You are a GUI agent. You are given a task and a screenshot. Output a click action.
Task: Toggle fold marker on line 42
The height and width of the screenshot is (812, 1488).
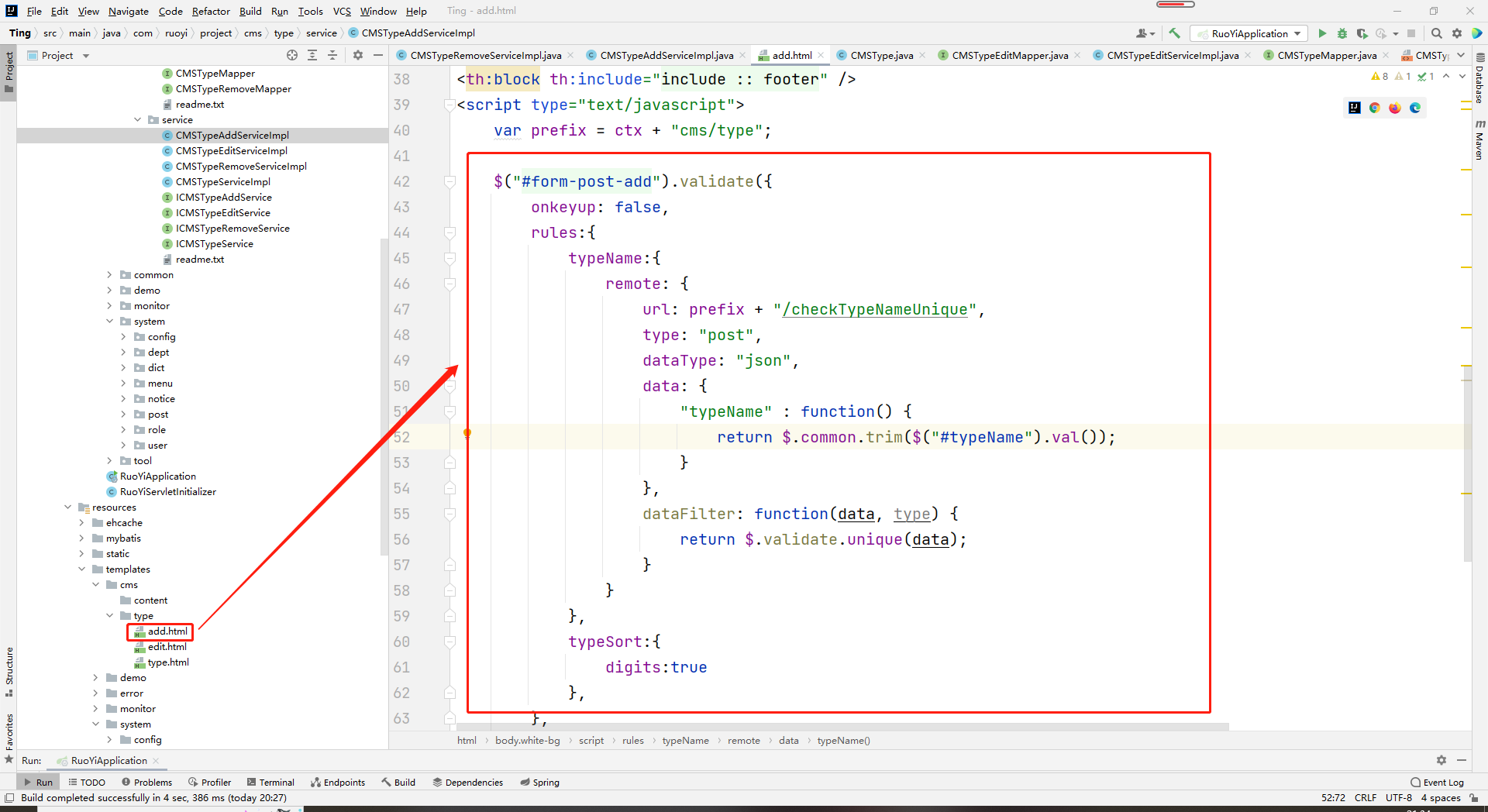449,181
